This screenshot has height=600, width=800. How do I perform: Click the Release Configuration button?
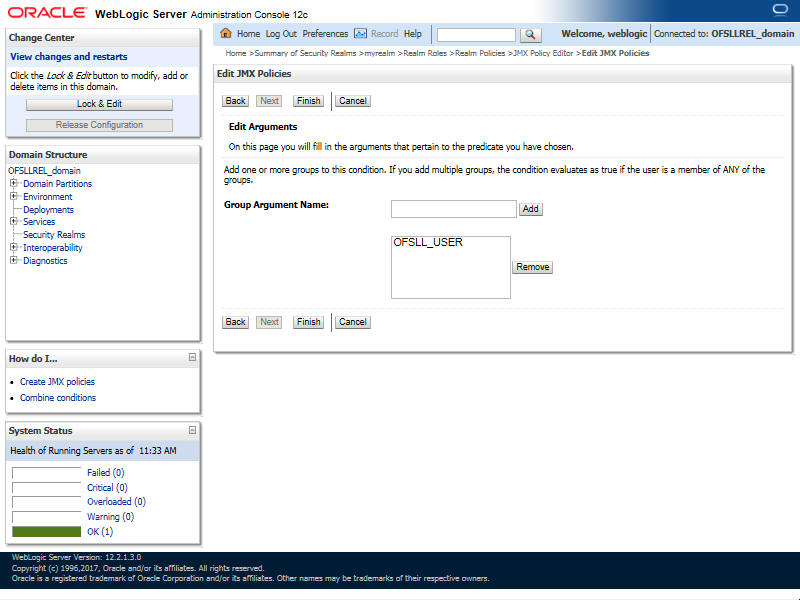99,125
